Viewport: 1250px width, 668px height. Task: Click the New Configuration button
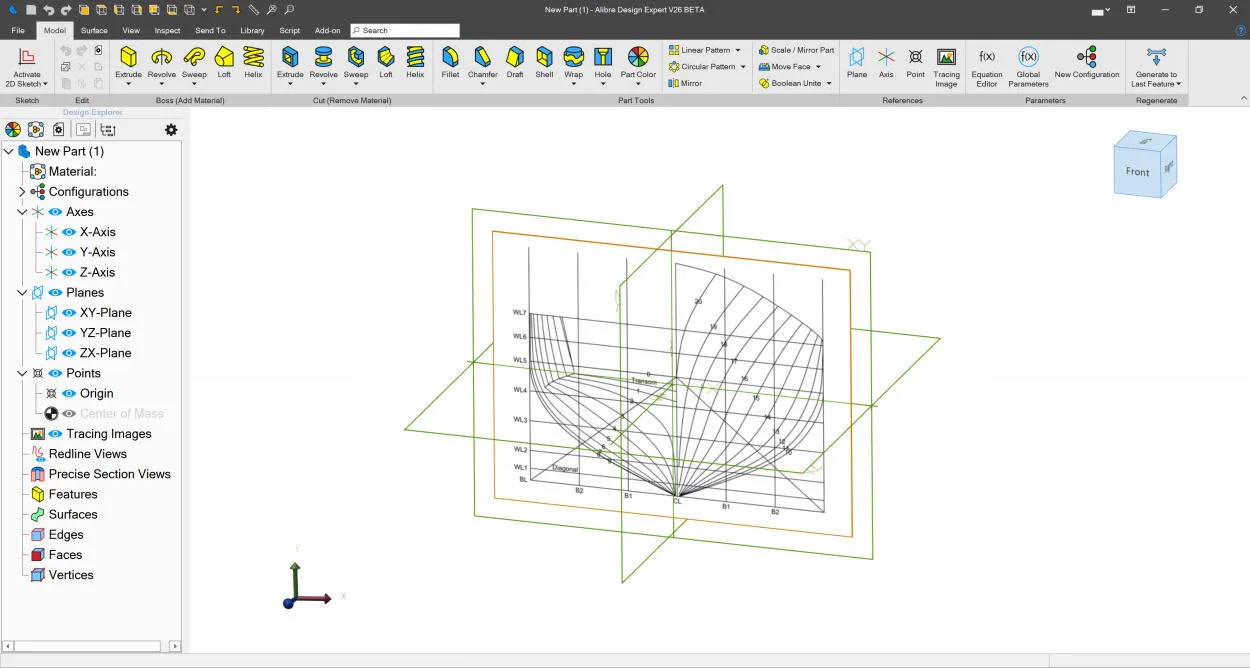[1087, 62]
